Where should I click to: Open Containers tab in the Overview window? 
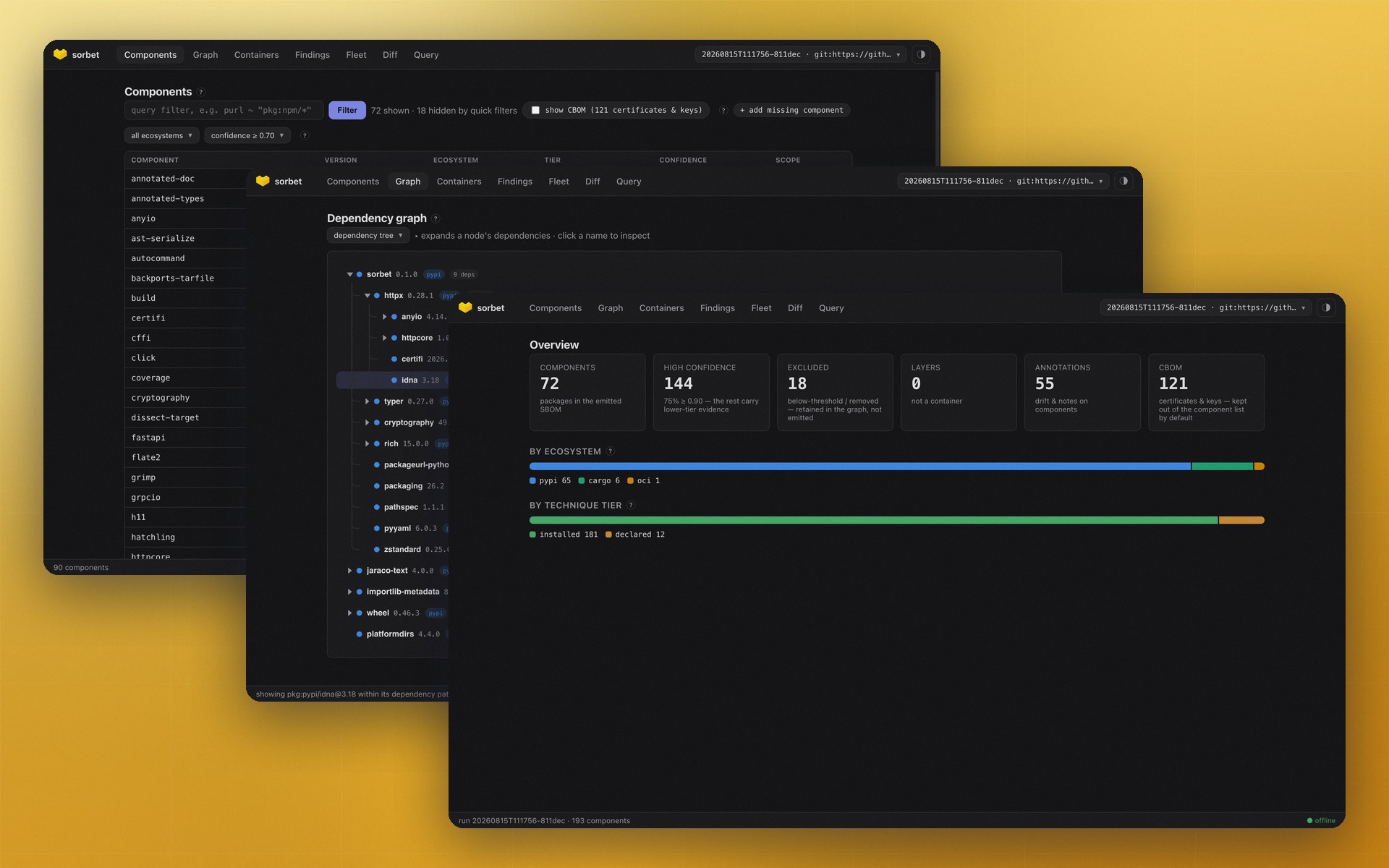[661, 307]
